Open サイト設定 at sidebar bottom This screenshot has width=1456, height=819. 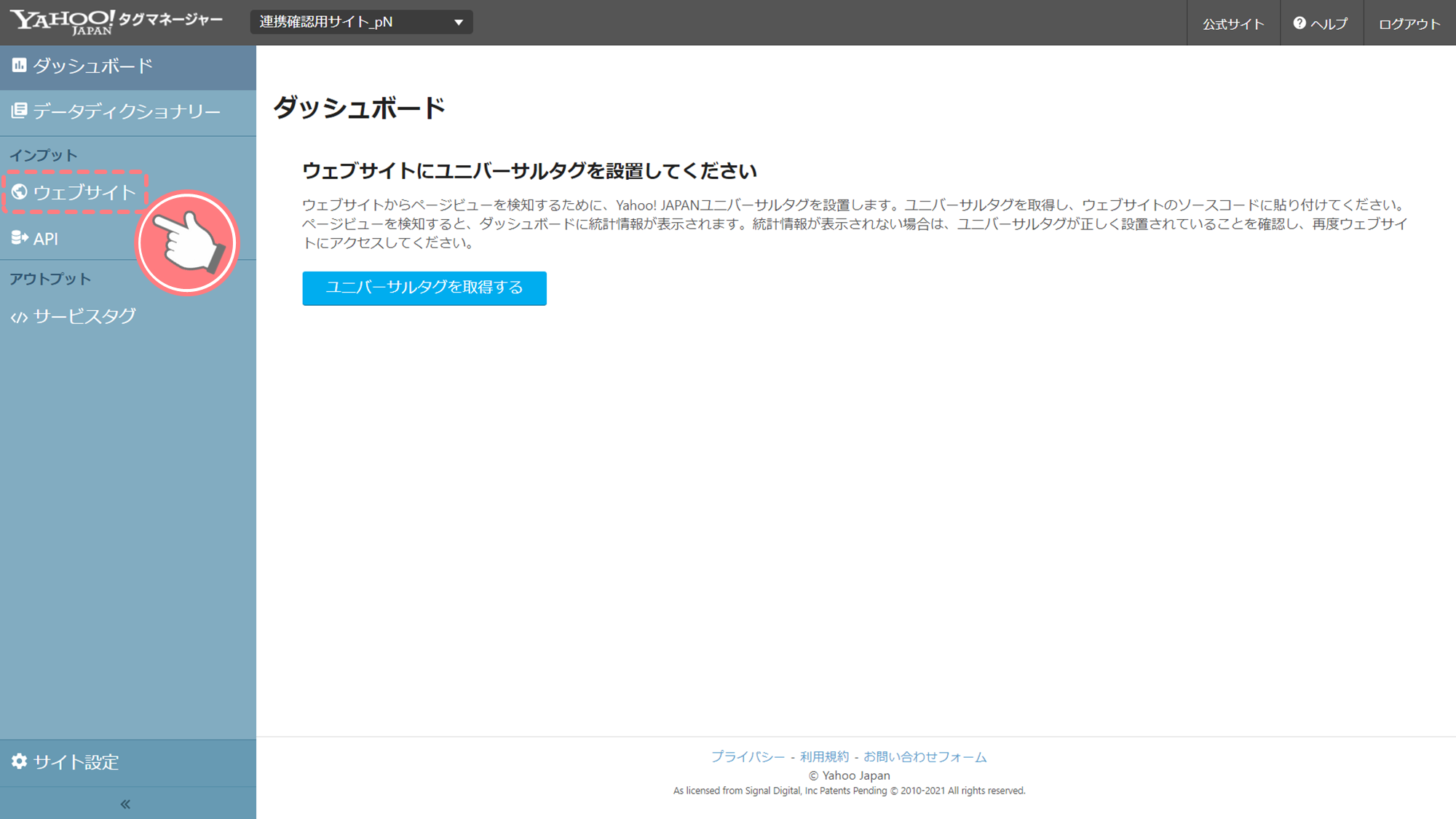tap(128, 762)
